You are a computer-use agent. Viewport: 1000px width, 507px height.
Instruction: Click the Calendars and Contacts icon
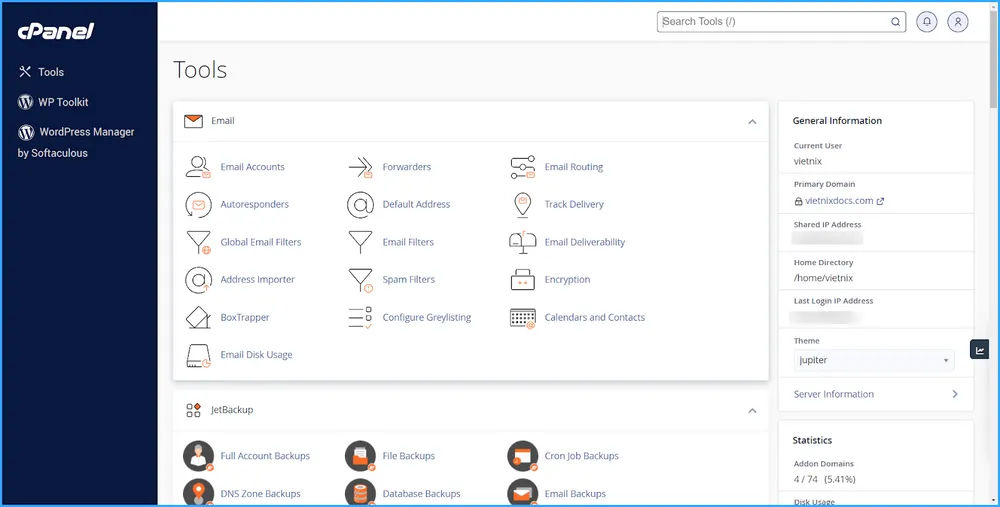(x=523, y=317)
